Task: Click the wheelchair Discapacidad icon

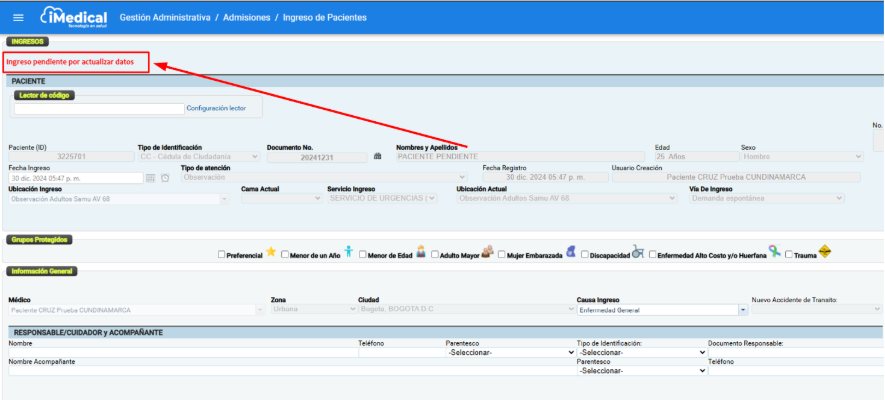Action: pos(638,253)
